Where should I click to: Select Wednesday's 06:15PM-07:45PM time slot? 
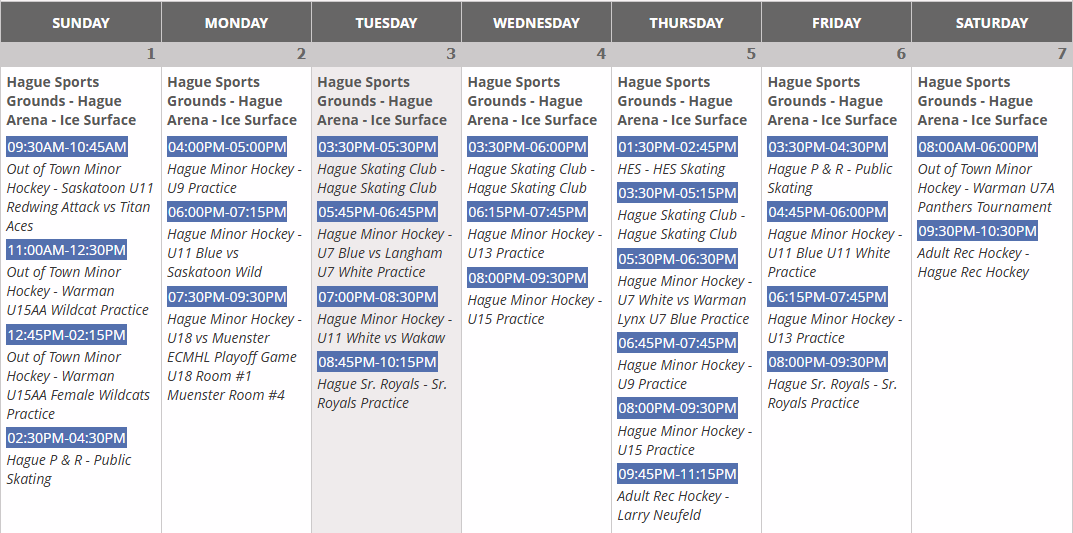(x=527, y=212)
